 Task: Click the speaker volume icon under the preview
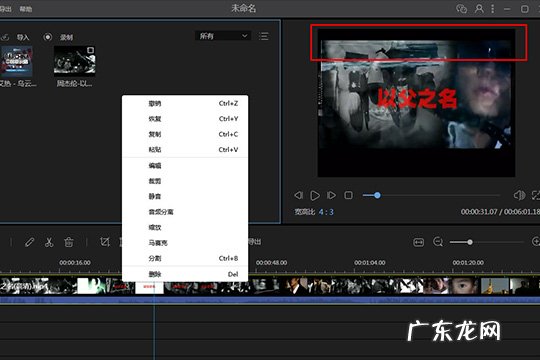click(519, 195)
